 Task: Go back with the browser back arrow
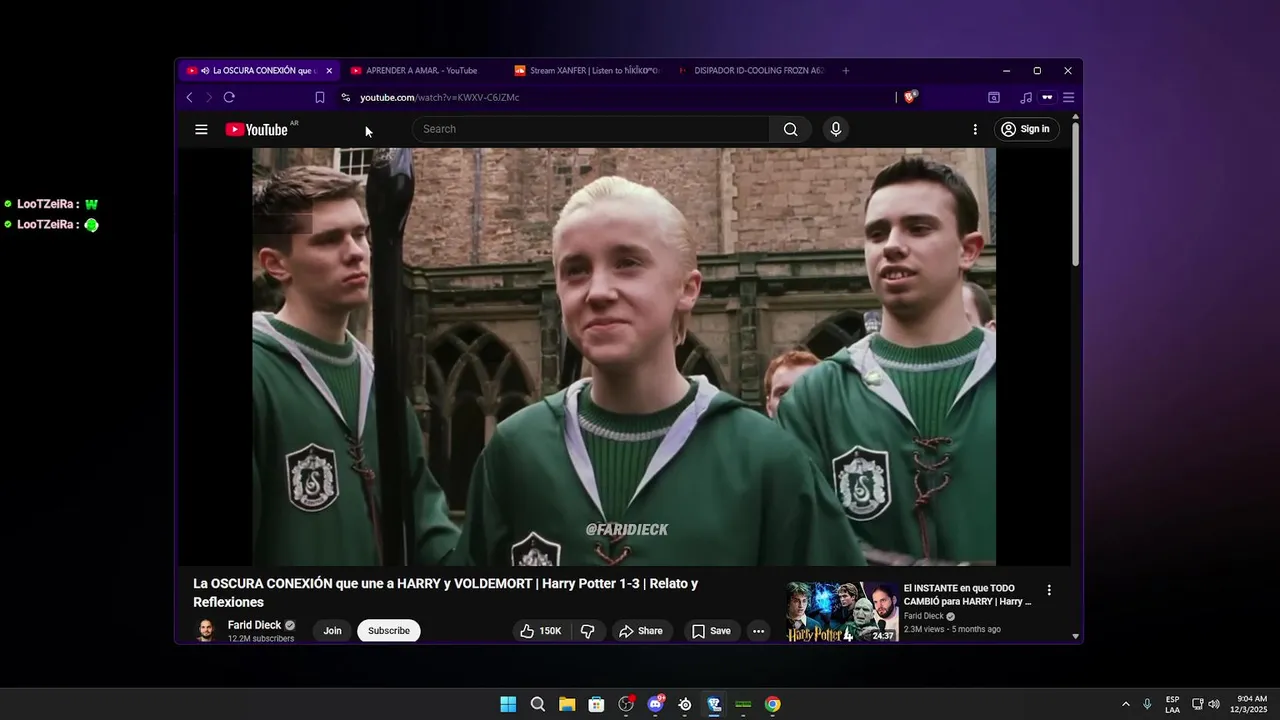click(189, 97)
